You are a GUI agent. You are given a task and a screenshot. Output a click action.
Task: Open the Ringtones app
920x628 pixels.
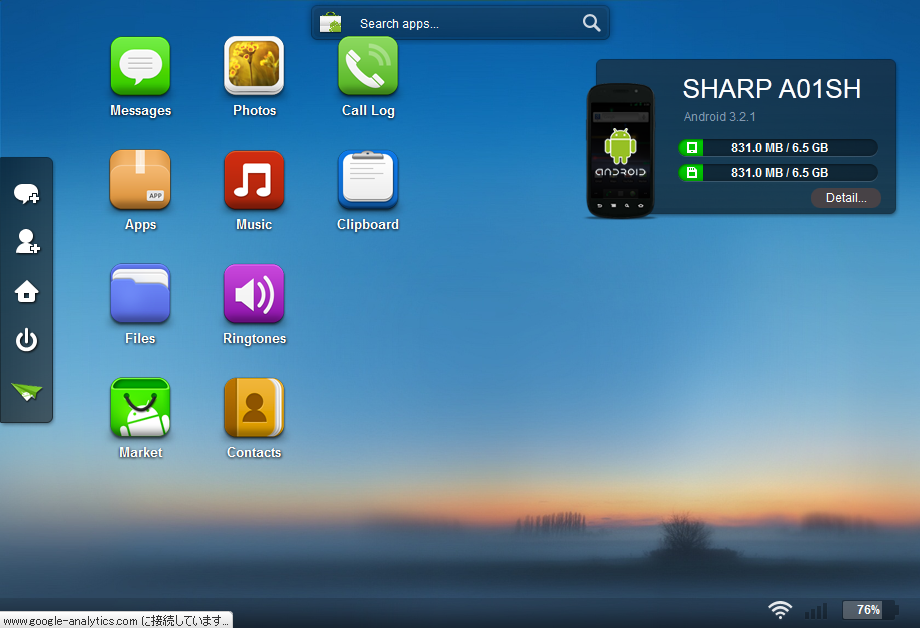254,295
